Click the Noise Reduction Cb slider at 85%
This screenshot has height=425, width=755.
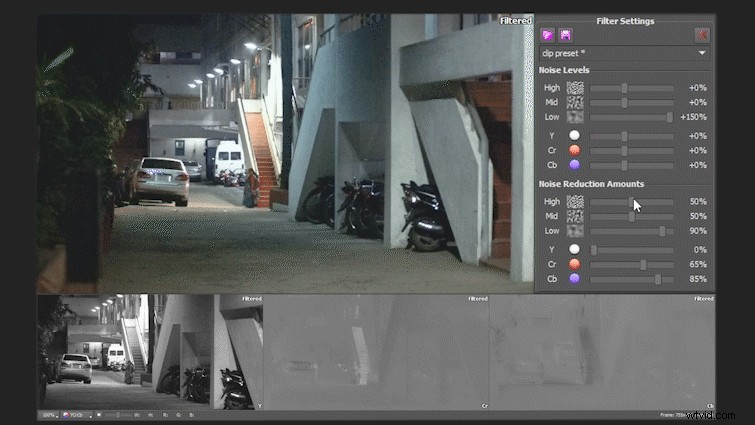point(658,279)
